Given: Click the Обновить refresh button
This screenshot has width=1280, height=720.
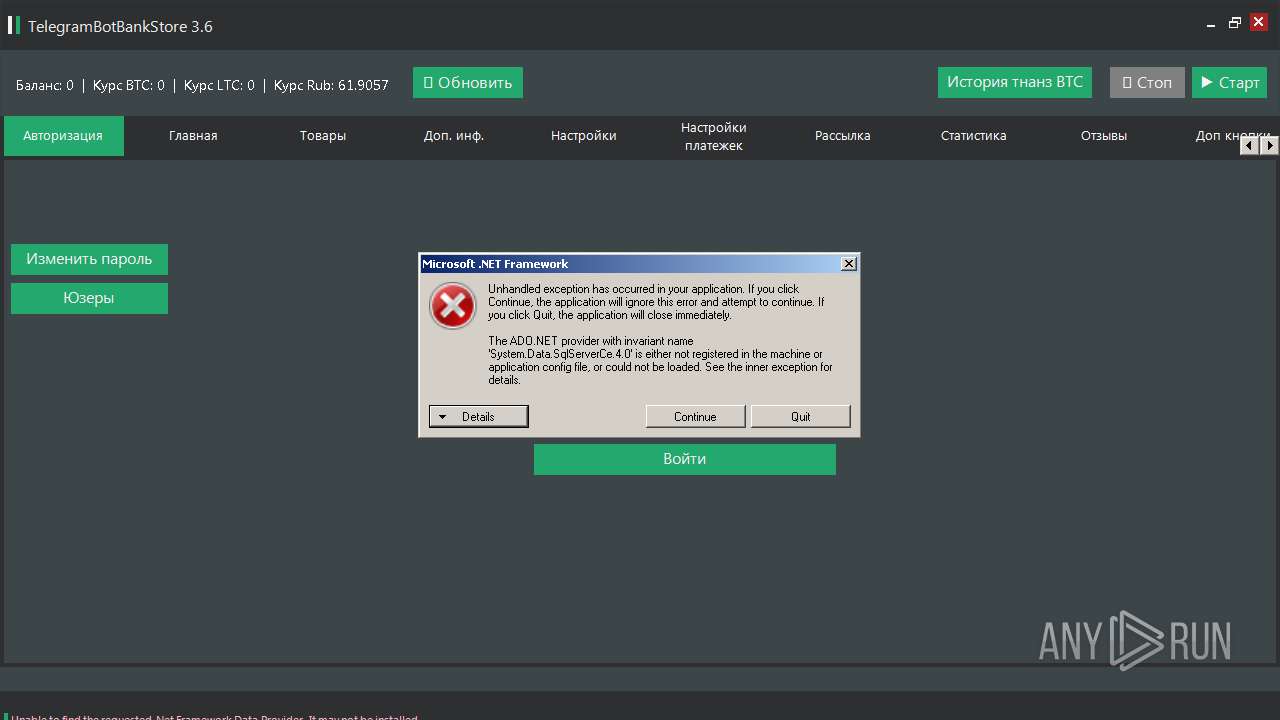Looking at the screenshot, I should tap(468, 83).
